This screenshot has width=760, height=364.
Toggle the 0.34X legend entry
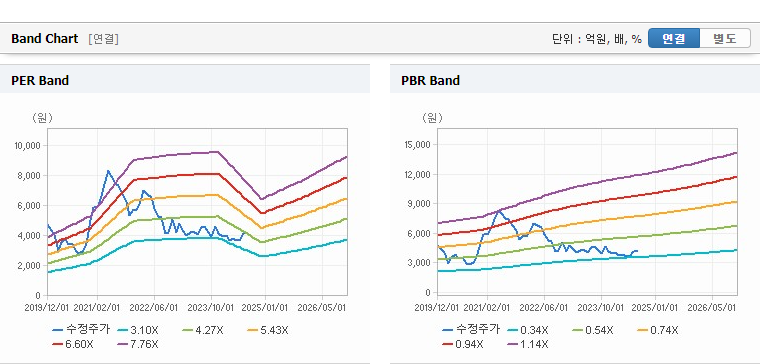[x=528, y=331]
